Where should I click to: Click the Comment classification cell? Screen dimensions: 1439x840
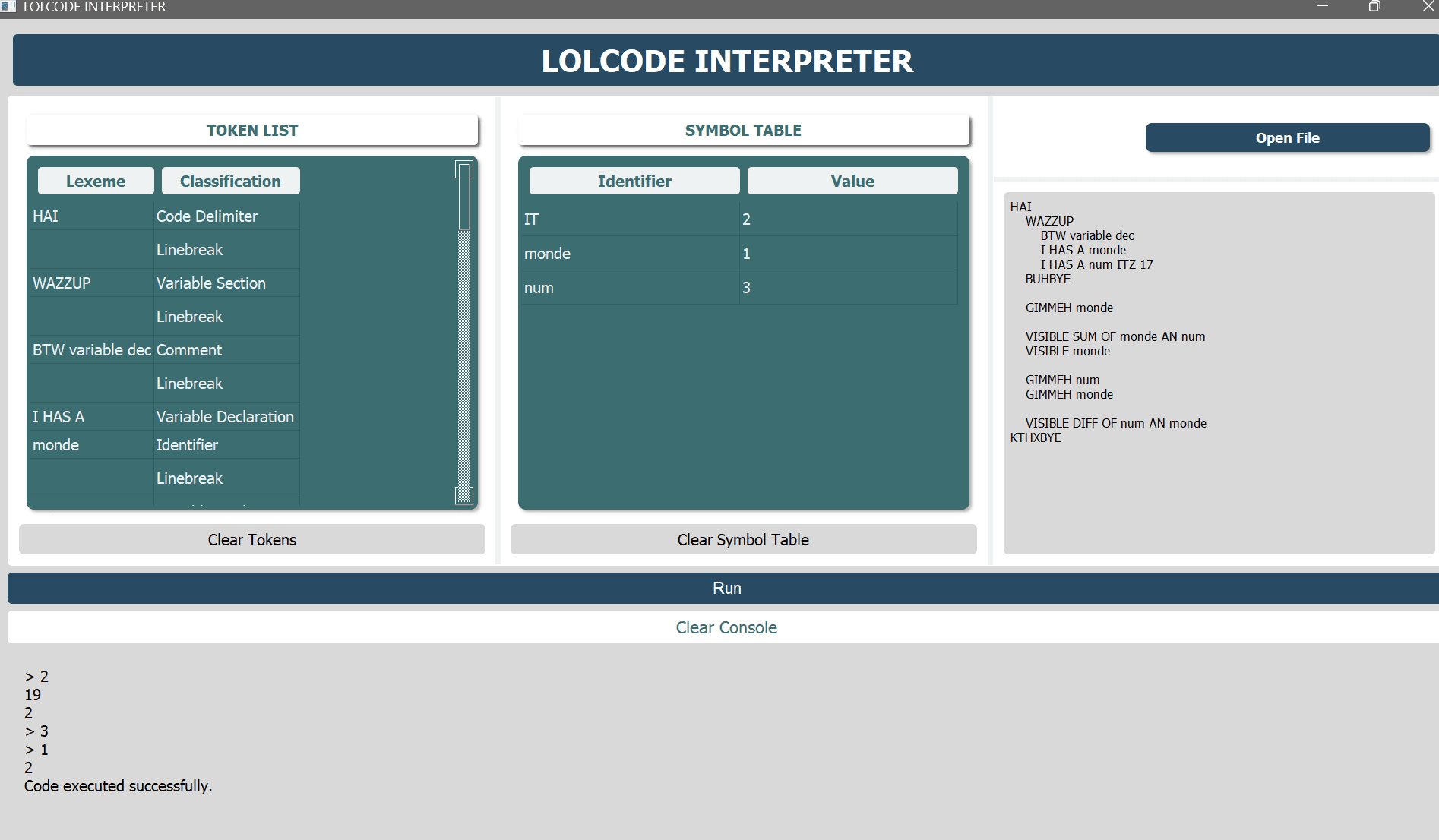tap(226, 350)
